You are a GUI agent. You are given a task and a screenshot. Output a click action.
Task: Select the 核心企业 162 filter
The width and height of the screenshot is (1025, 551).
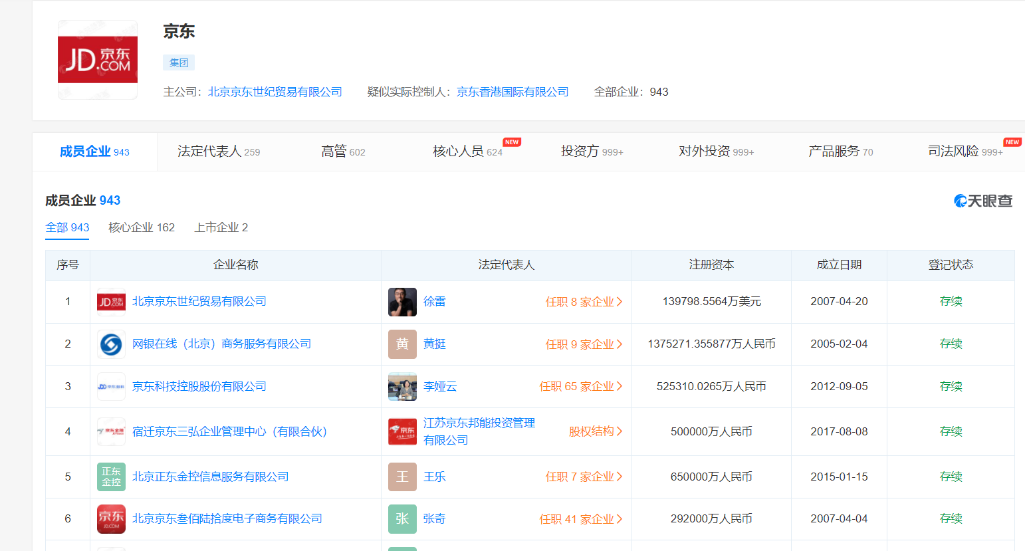point(141,227)
